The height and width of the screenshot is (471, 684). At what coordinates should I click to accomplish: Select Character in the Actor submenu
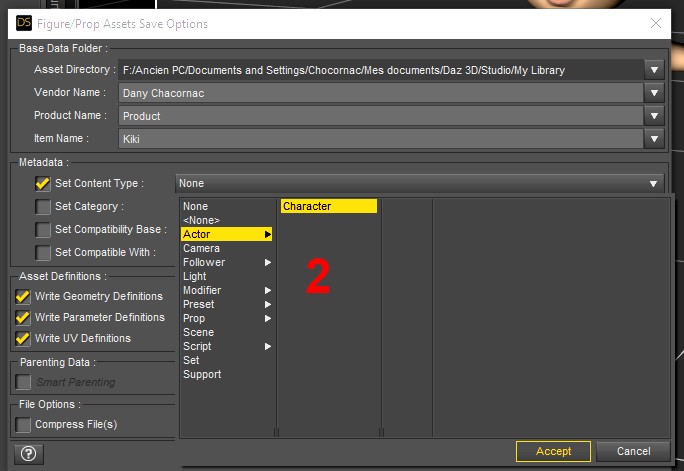[x=329, y=206]
